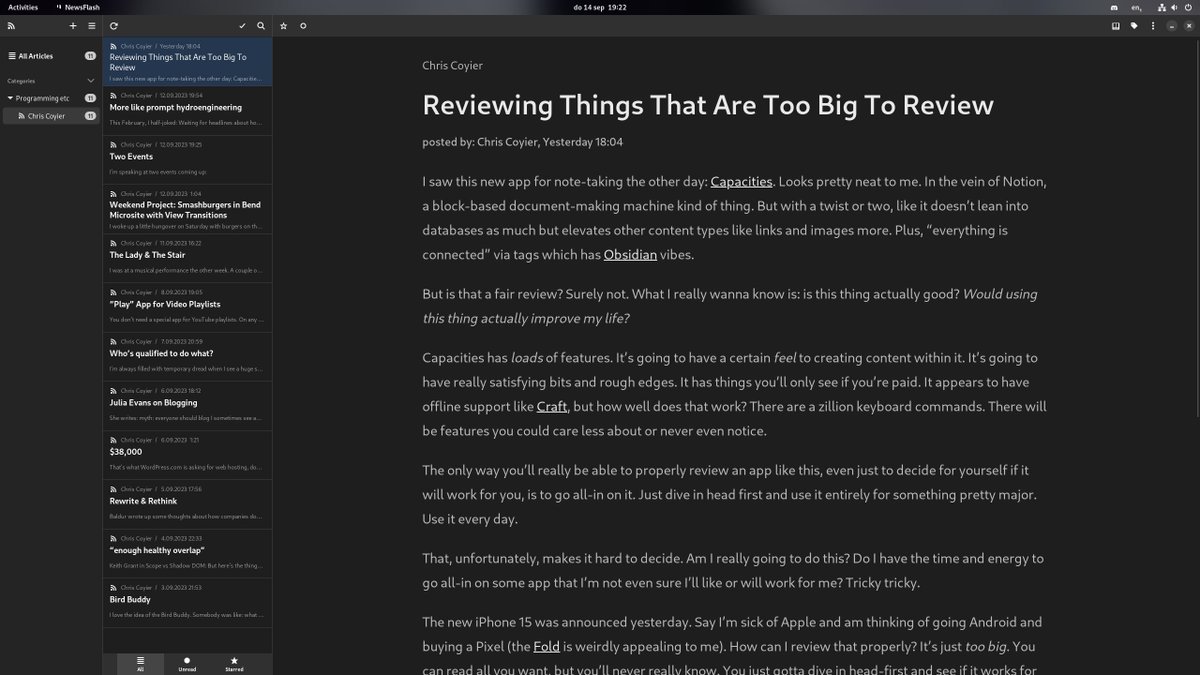Open Julia Evans on Blogging article
This screenshot has width=1200, height=675.
[187, 405]
